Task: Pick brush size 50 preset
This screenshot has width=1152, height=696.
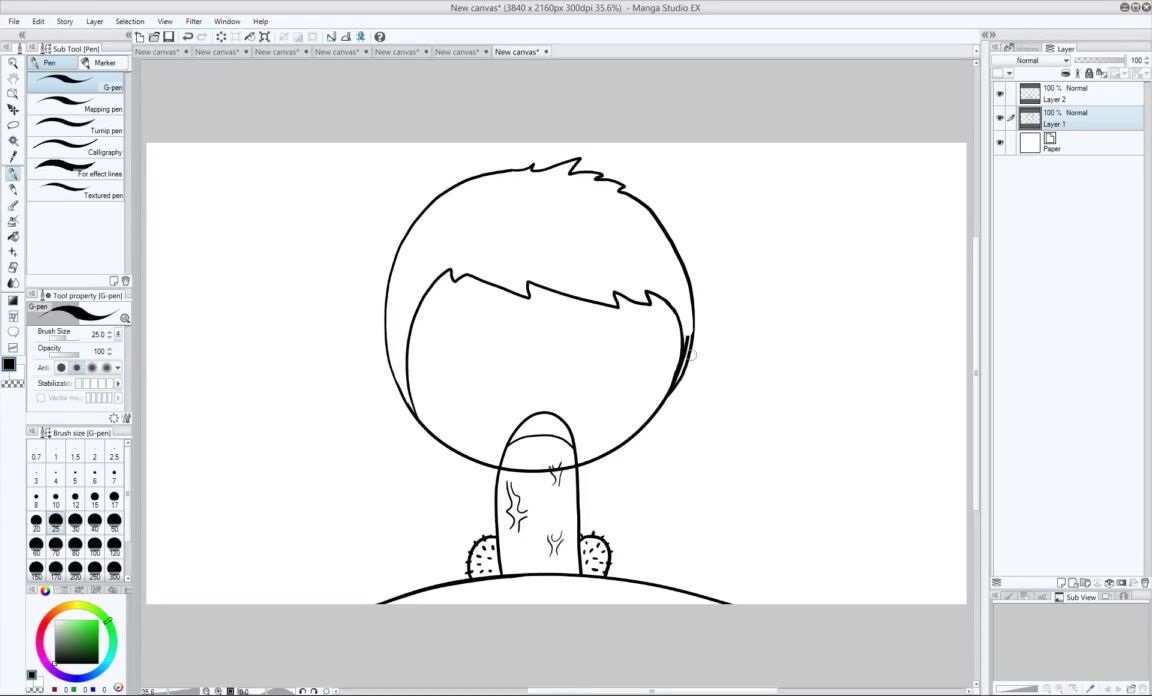Action: 114,522
